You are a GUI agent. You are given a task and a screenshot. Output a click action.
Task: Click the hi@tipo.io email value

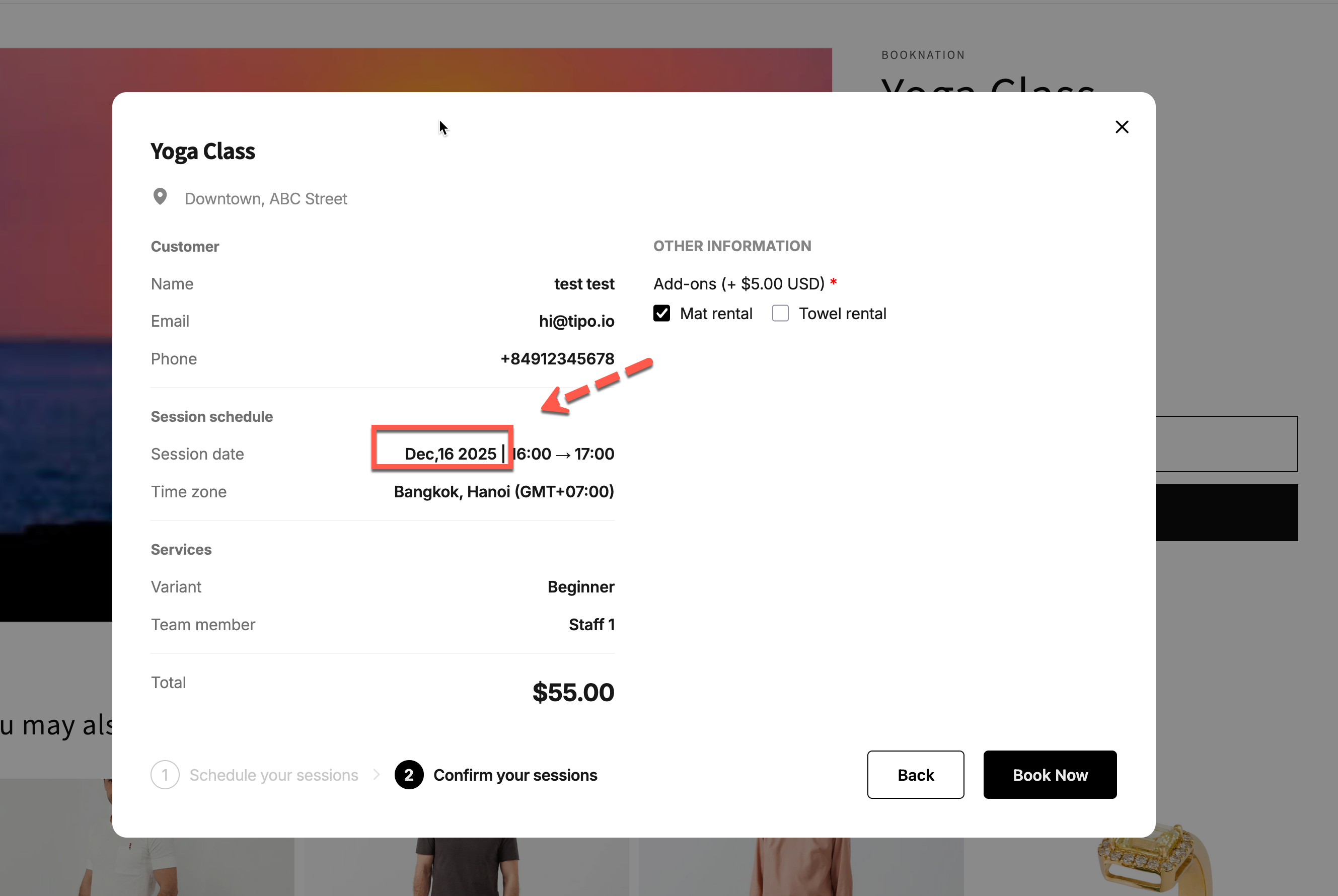[x=576, y=321]
